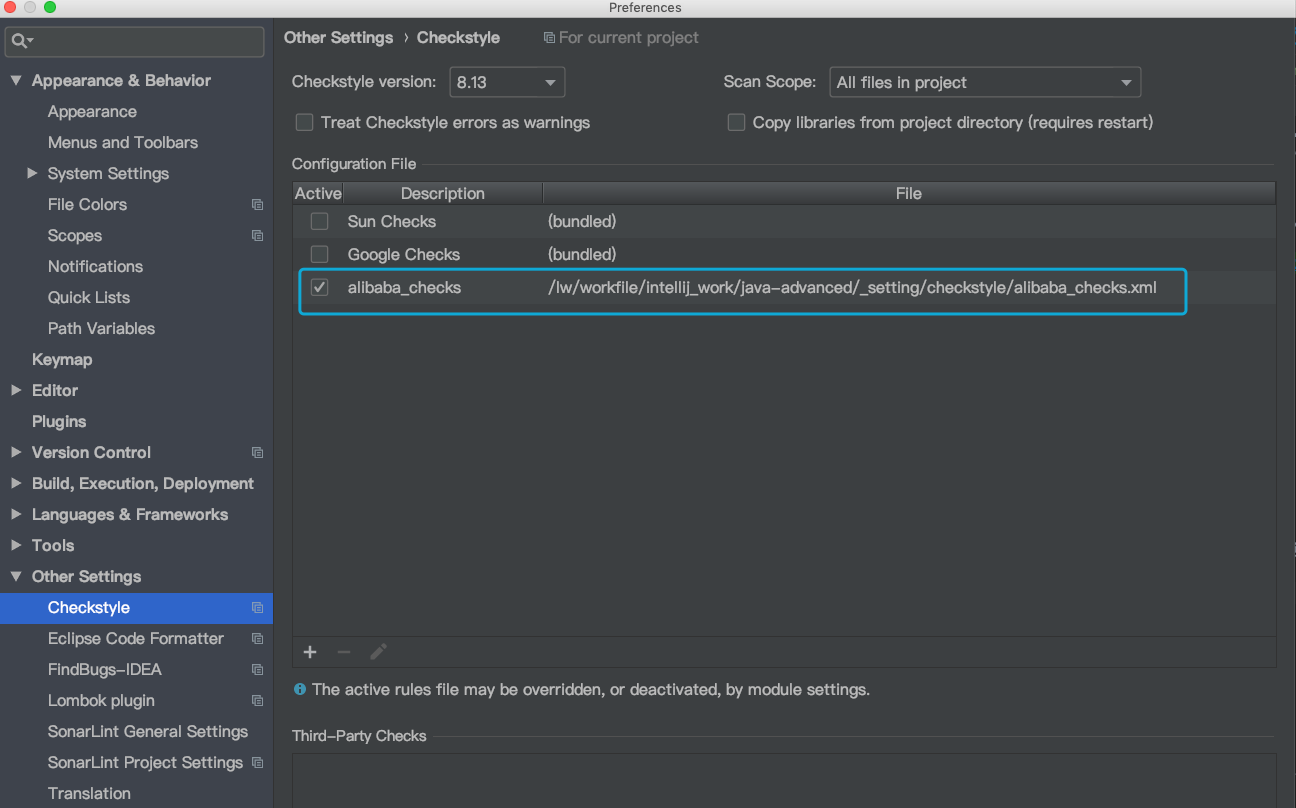Click the Active column header
This screenshot has height=808, width=1296.
[318, 194]
